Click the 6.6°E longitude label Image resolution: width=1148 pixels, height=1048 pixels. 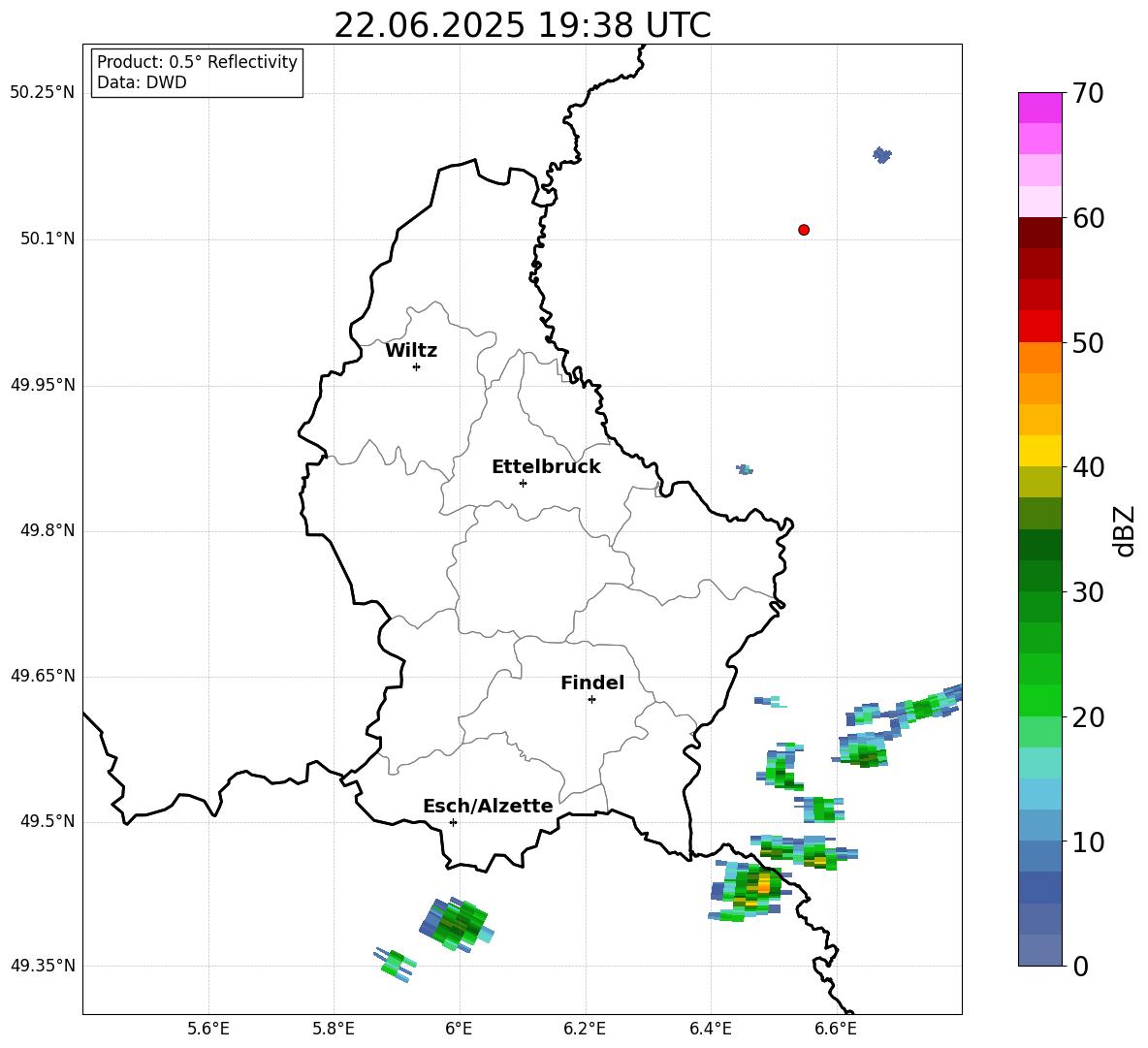[x=836, y=1029]
